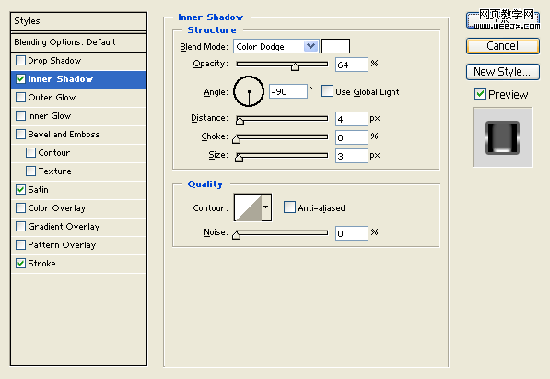The height and width of the screenshot is (379, 550).
Task: Click the Noise slider handle
Action: [236, 235]
